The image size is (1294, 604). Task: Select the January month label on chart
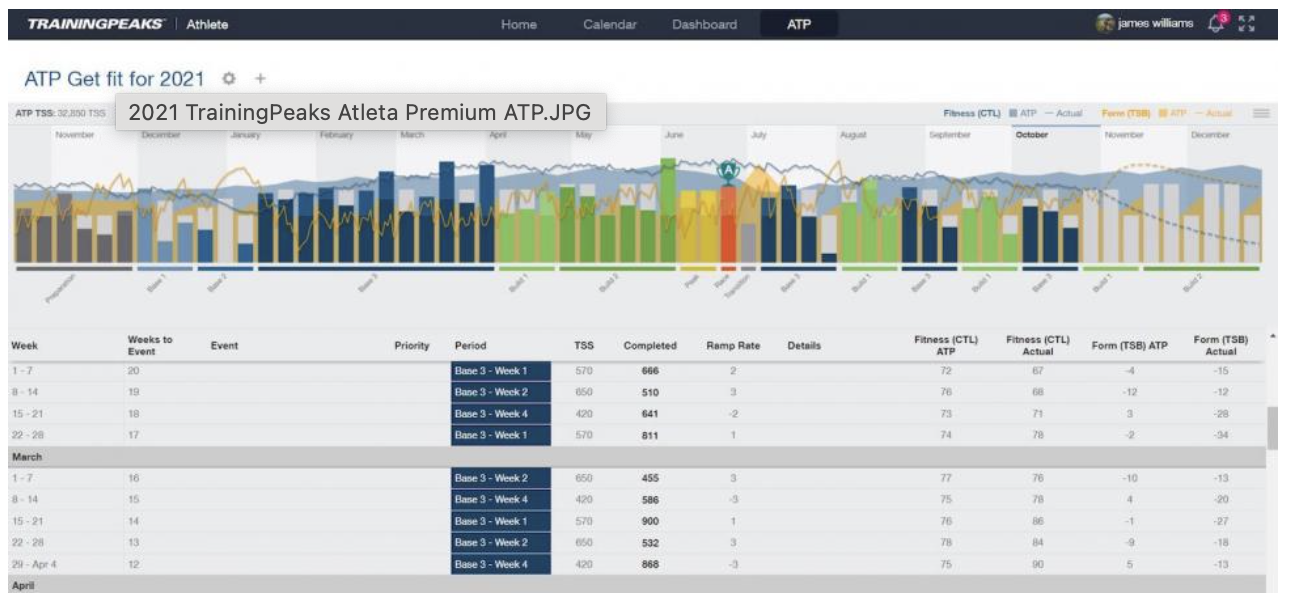[245, 135]
